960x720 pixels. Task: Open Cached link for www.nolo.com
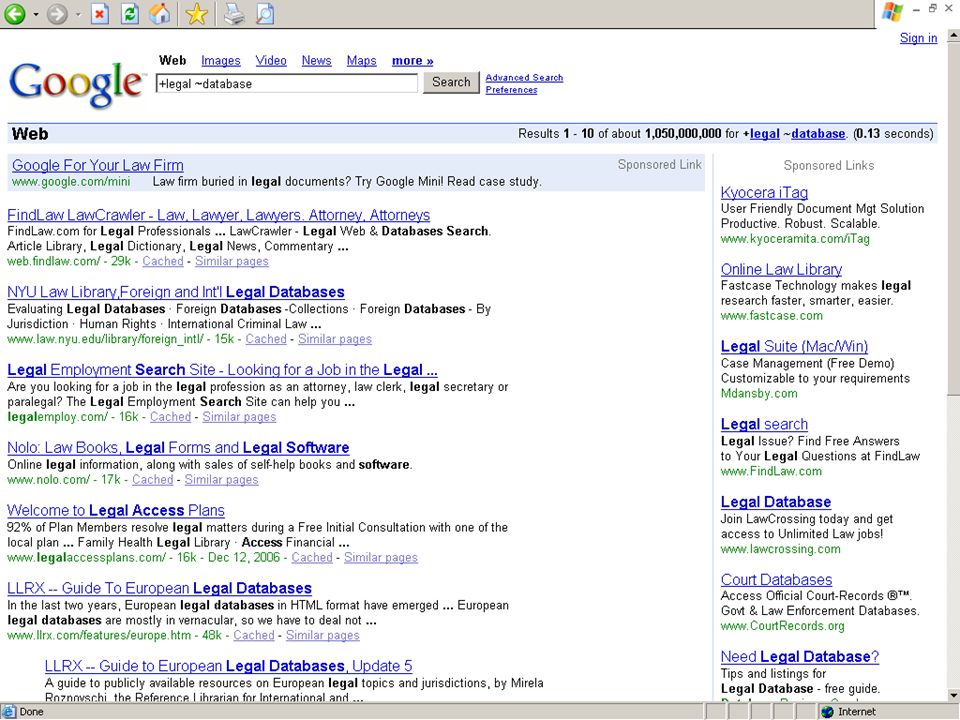coord(152,479)
